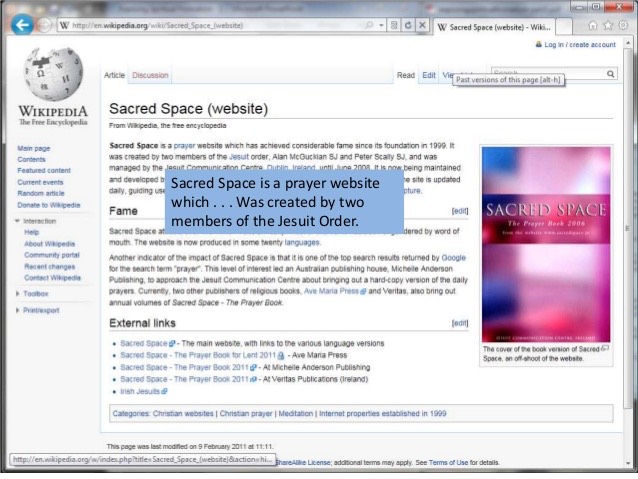
Task: Open the Ave Maria Press external link
Action: click(x=335, y=291)
